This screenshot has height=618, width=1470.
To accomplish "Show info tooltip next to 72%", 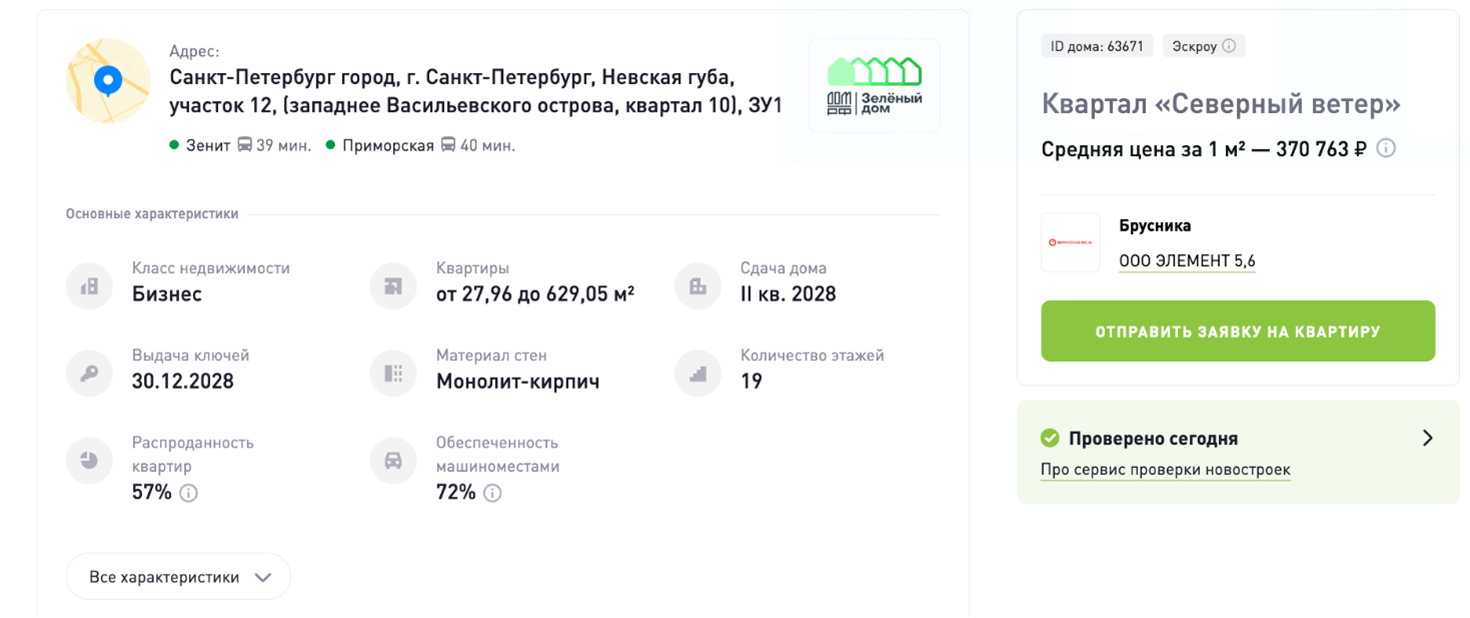I will click(x=492, y=493).
